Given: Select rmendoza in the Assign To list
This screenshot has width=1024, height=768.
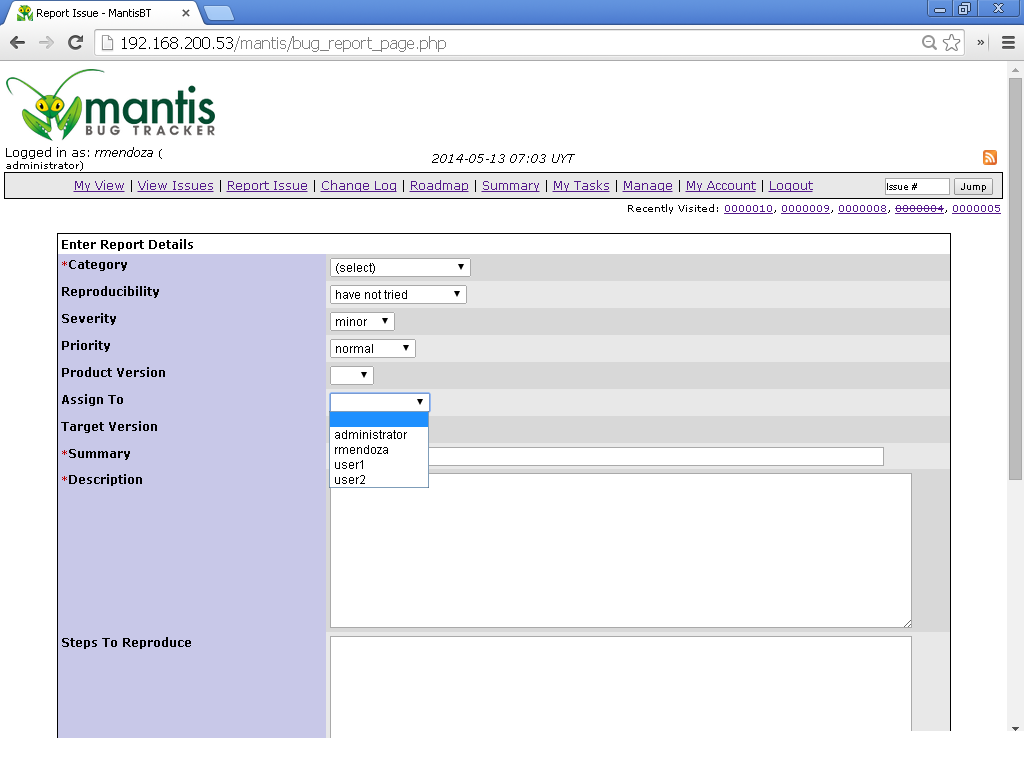Looking at the screenshot, I should coord(361,450).
